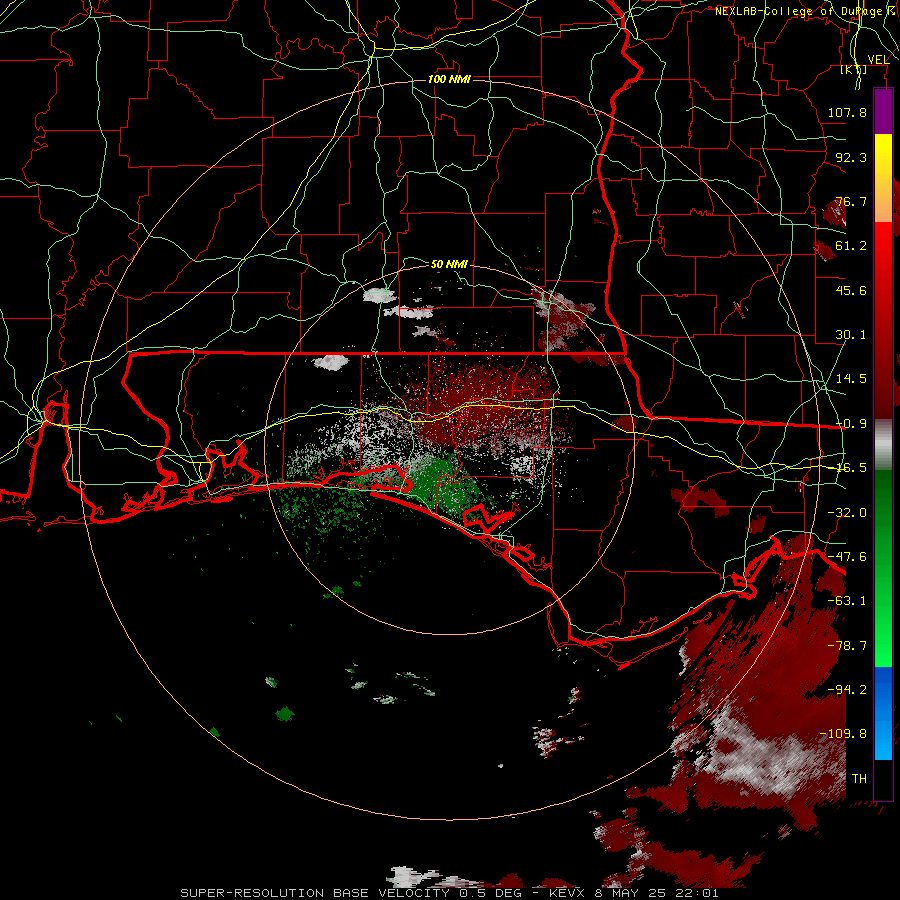Click the 45.6 legend value

pos(851,290)
